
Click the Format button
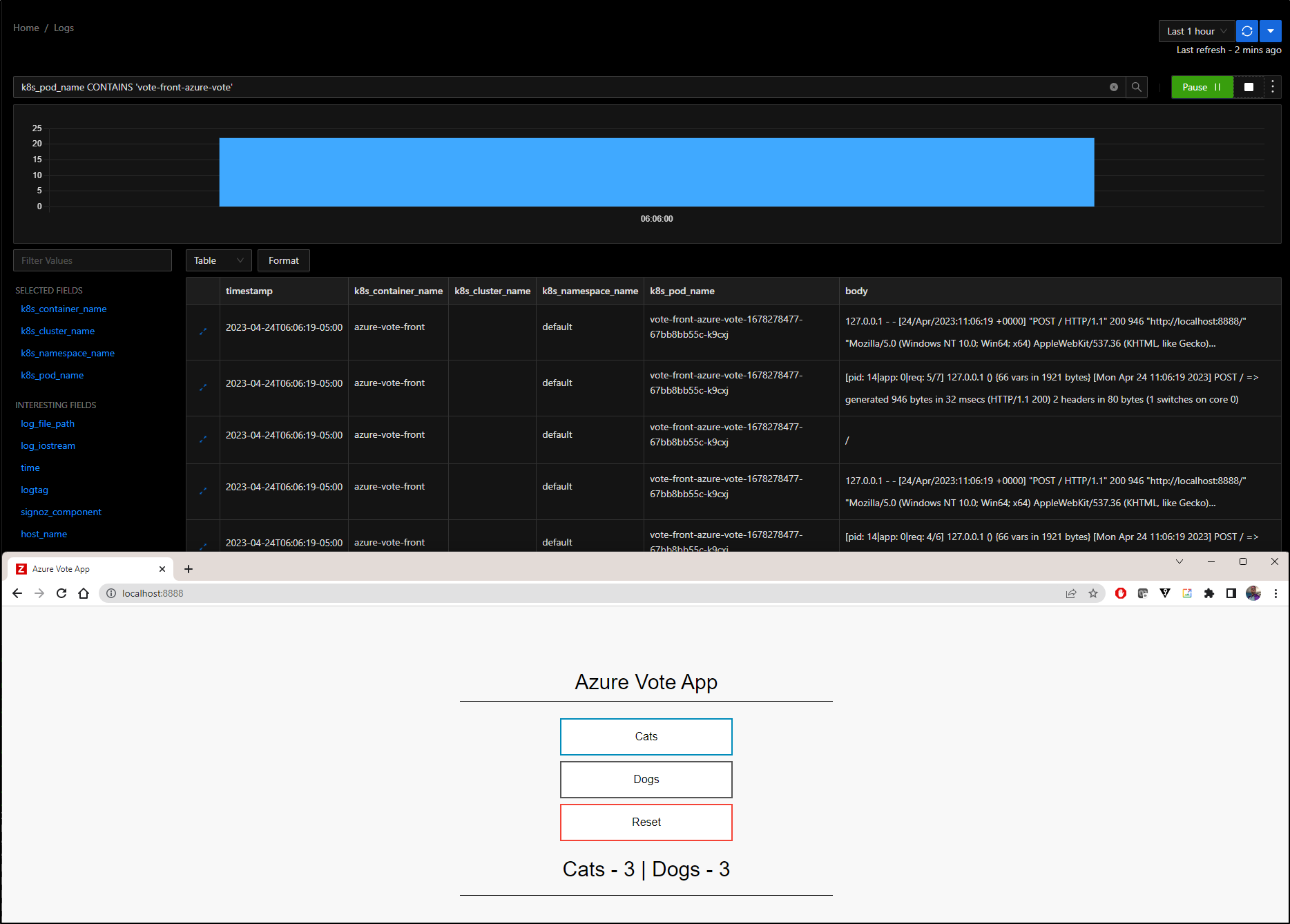point(284,260)
